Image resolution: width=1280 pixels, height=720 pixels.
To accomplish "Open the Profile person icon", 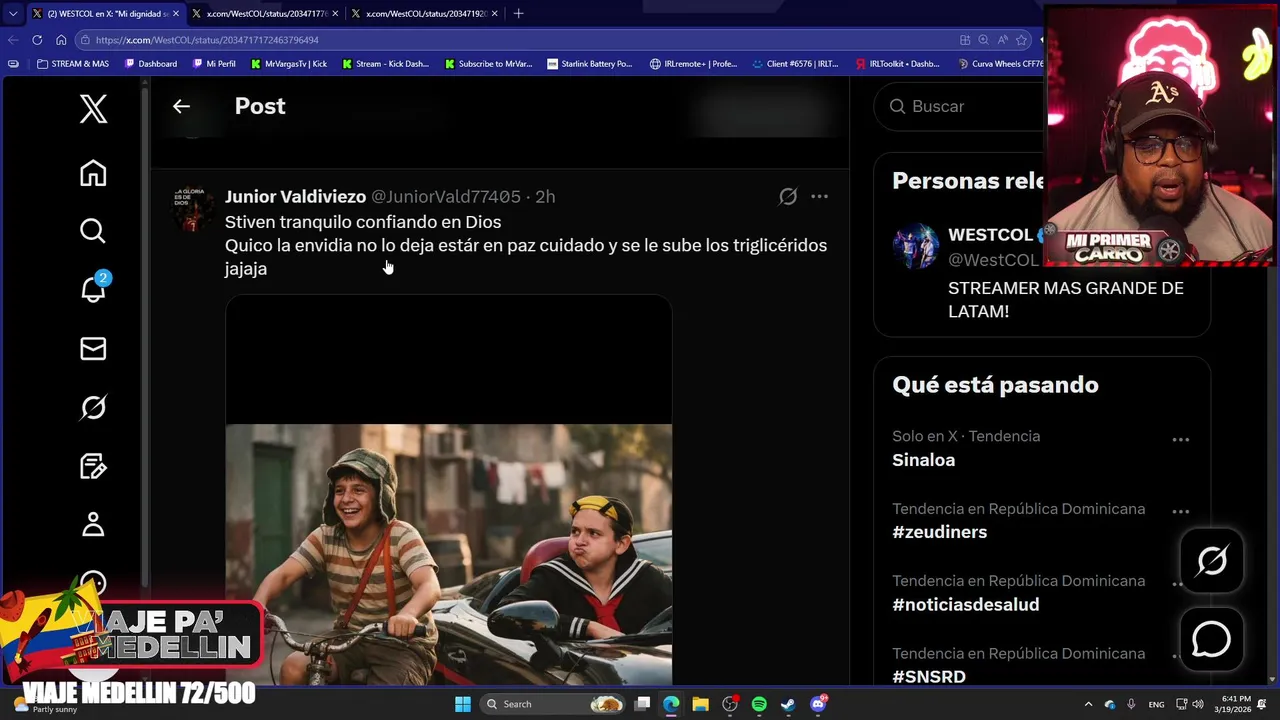I will point(93,524).
